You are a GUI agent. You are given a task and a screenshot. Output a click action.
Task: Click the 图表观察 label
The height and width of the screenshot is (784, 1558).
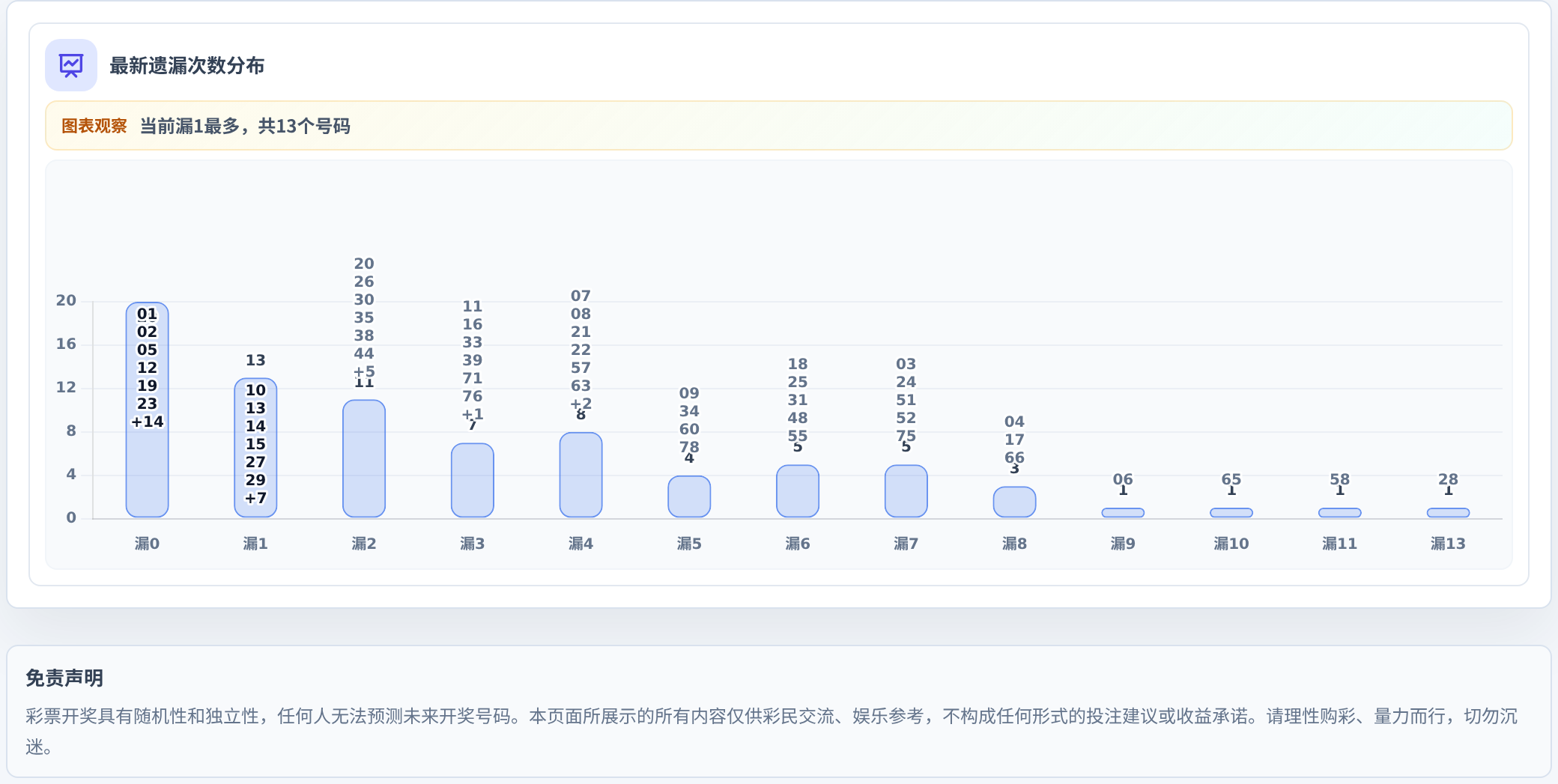coord(94,126)
